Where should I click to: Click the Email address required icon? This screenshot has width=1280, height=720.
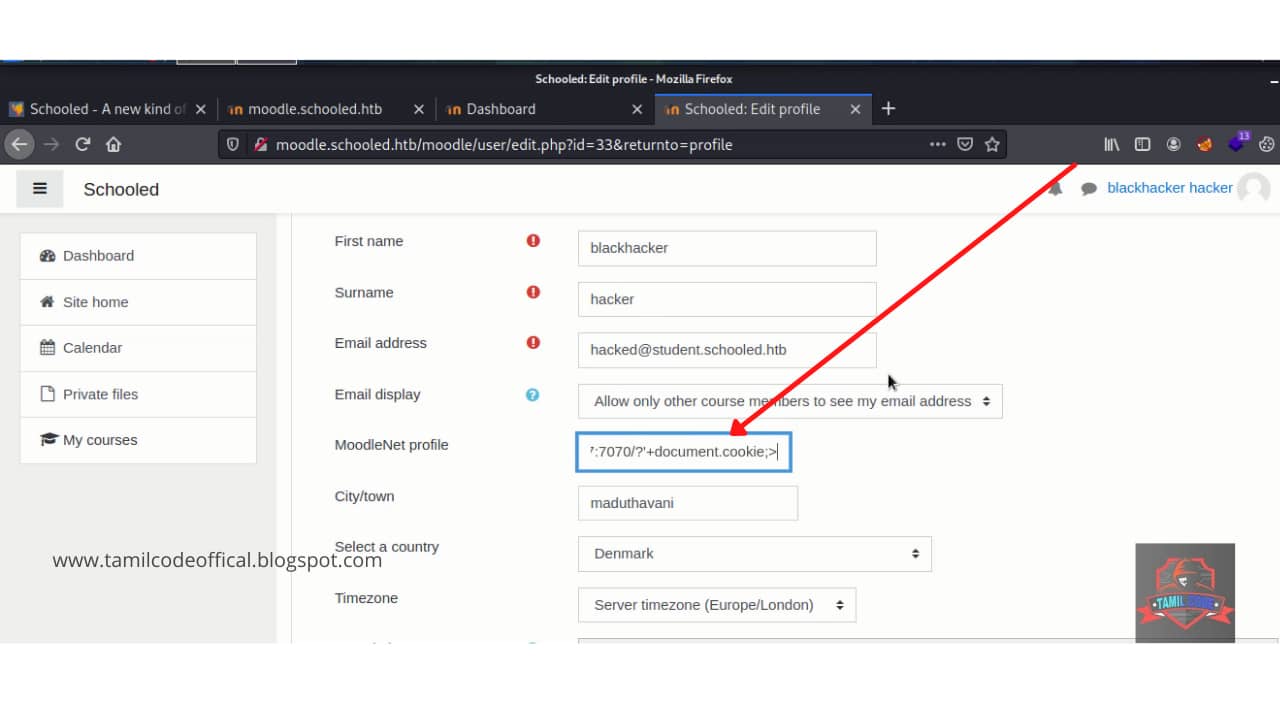click(533, 342)
